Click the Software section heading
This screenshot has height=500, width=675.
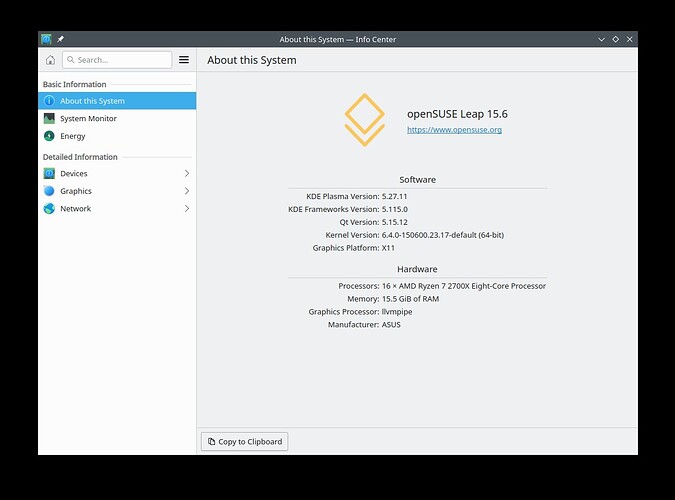[x=418, y=180]
